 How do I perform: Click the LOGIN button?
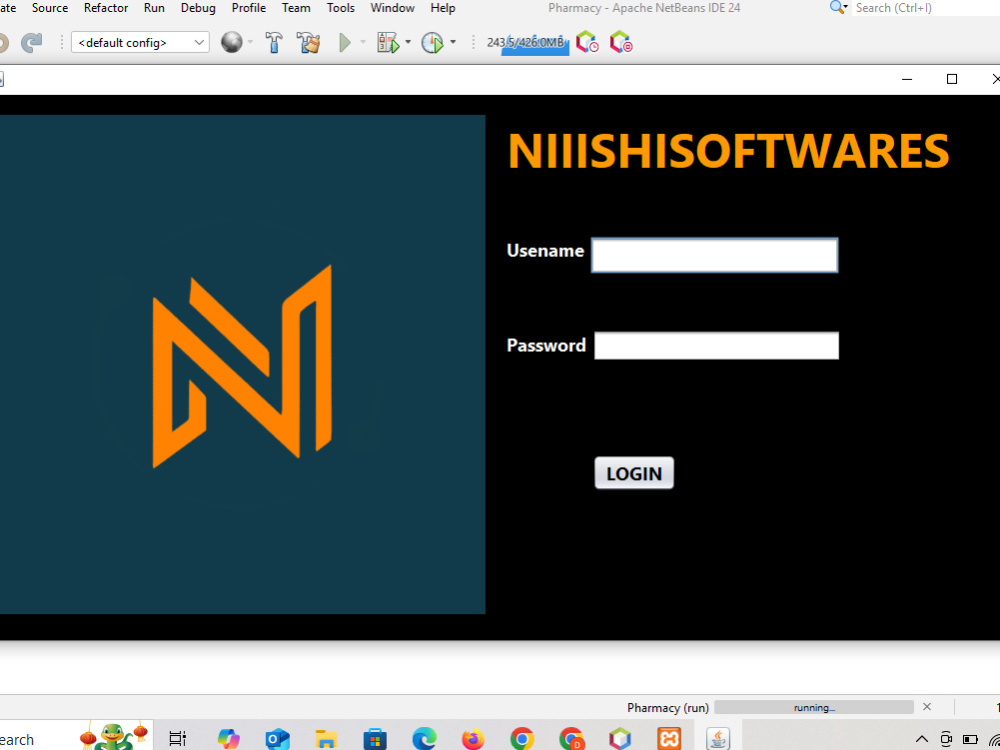click(634, 473)
